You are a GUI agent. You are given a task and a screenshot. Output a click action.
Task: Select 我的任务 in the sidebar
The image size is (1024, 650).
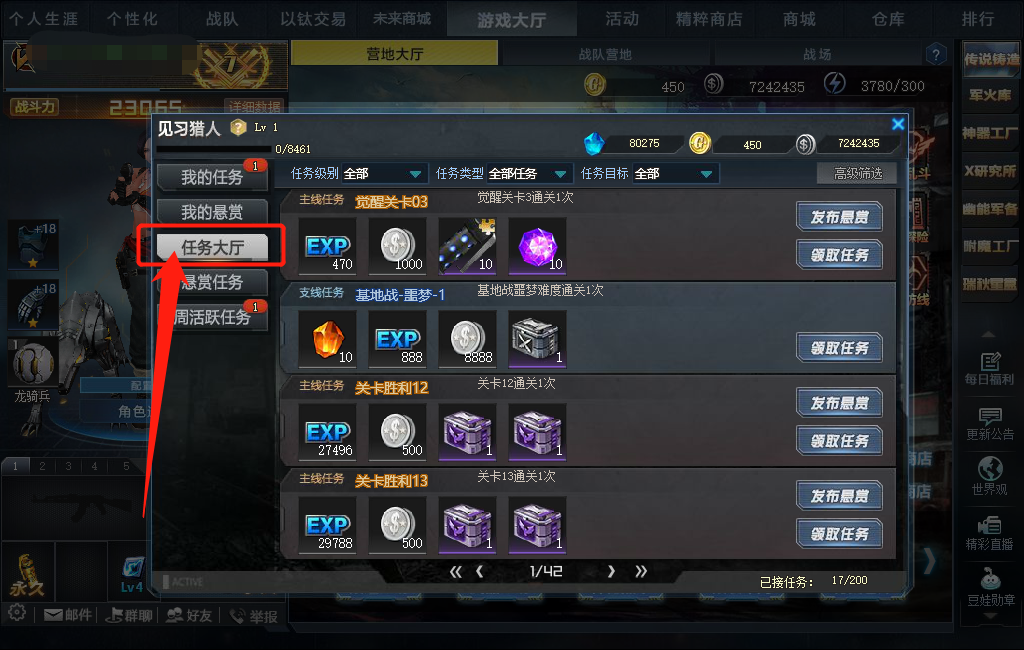pyautogui.click(x=212, y=177)
